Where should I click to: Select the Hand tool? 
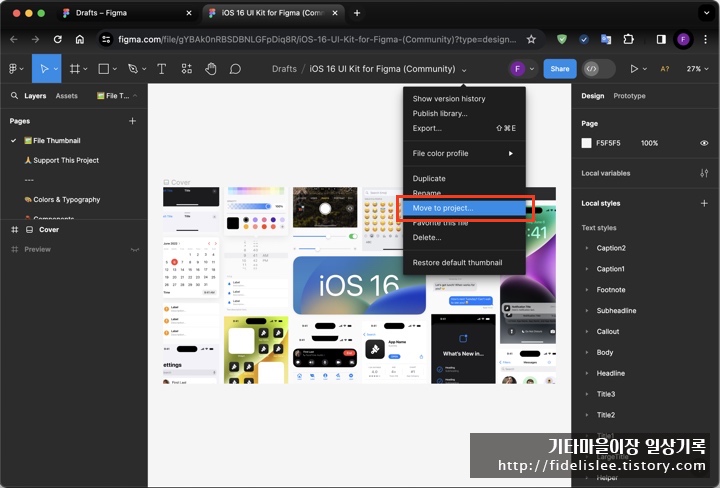[x=211, y=69]
